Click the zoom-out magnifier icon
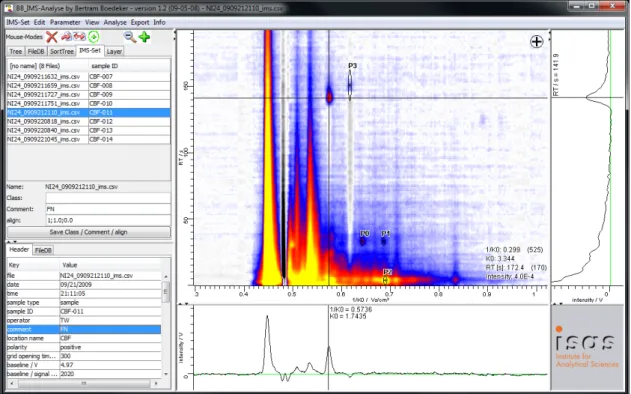Image resolution: width=631 pixels, height=394 pixels. 130,37
